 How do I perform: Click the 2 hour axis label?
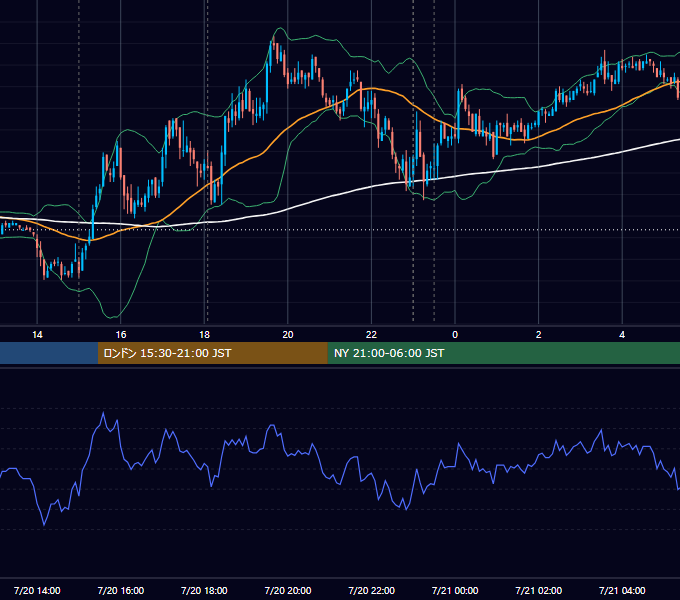(x=539, y=335)
